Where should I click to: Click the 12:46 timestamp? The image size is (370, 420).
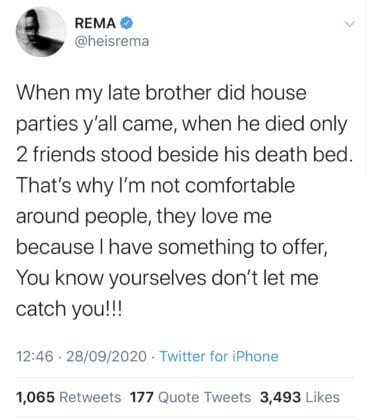click(x=35, y=356)
